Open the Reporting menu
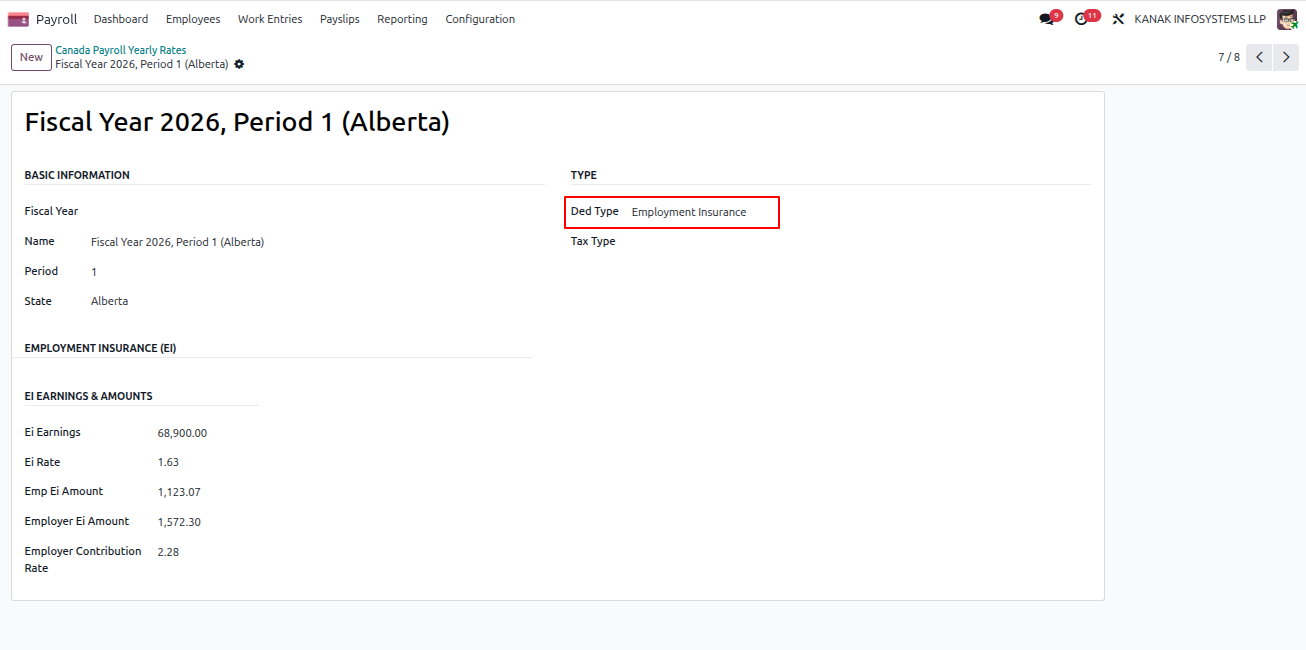Screen dimensions: 1306x650 (x=402, y=19)
